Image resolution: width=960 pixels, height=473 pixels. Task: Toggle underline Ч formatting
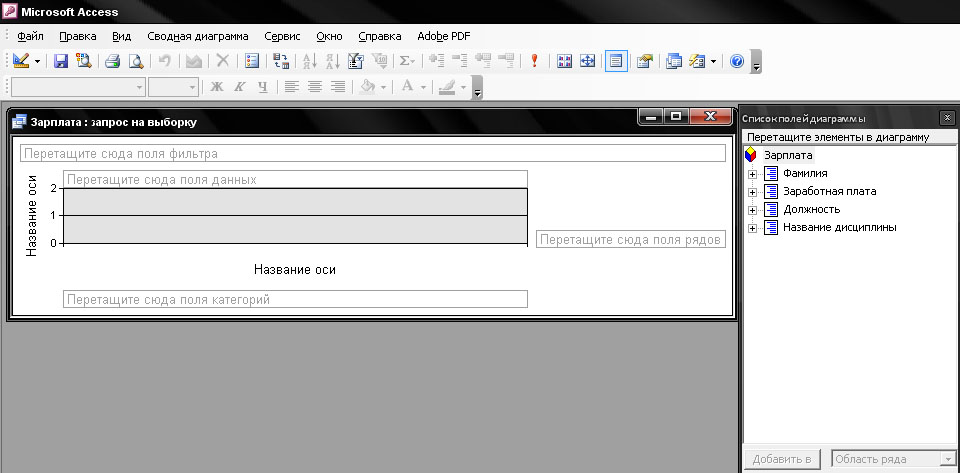pyautogui.click(x=263, y=87)
